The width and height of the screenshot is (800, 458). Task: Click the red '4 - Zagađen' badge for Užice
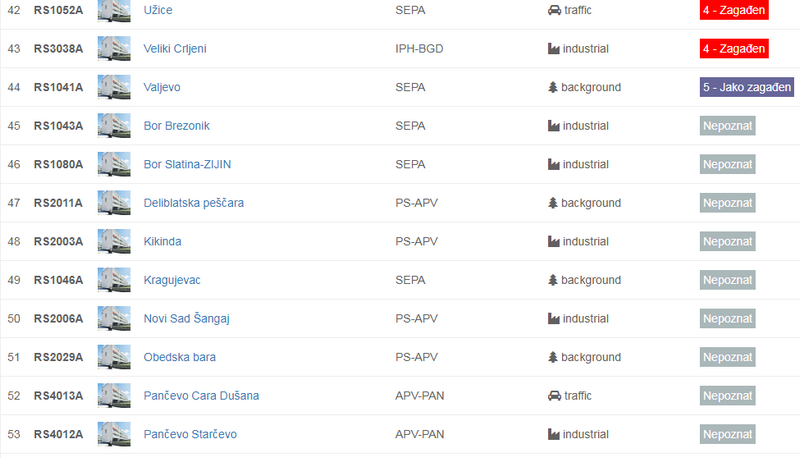click(x=734, y=10)
